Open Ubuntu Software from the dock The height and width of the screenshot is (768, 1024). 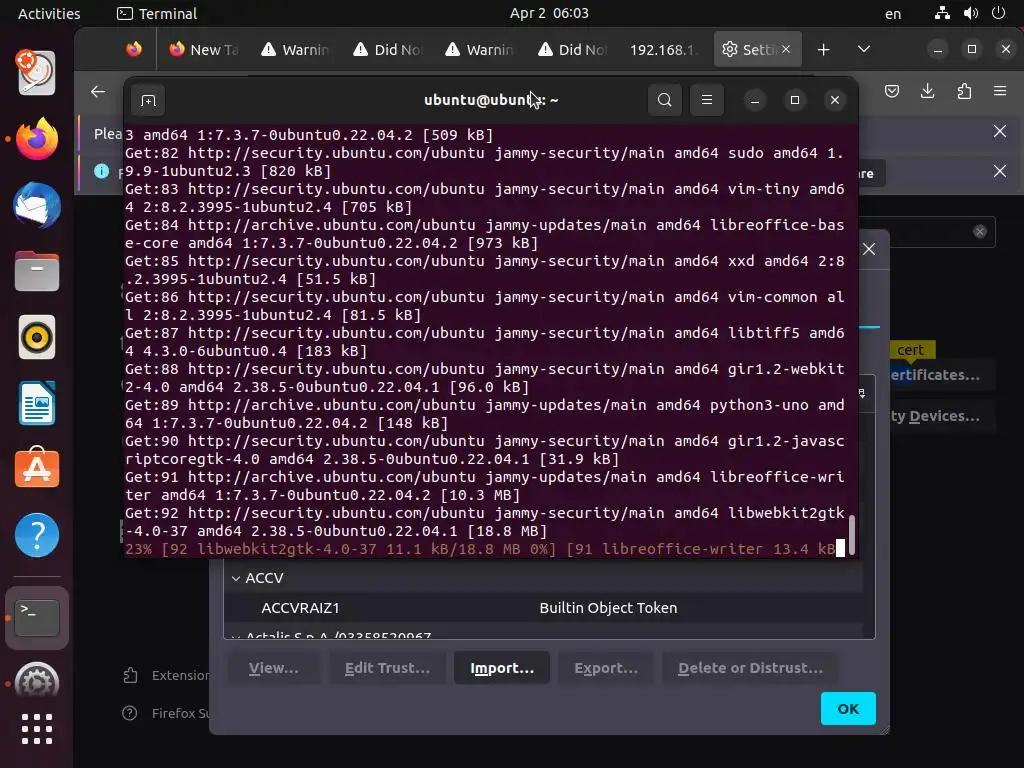pos(37,468)
